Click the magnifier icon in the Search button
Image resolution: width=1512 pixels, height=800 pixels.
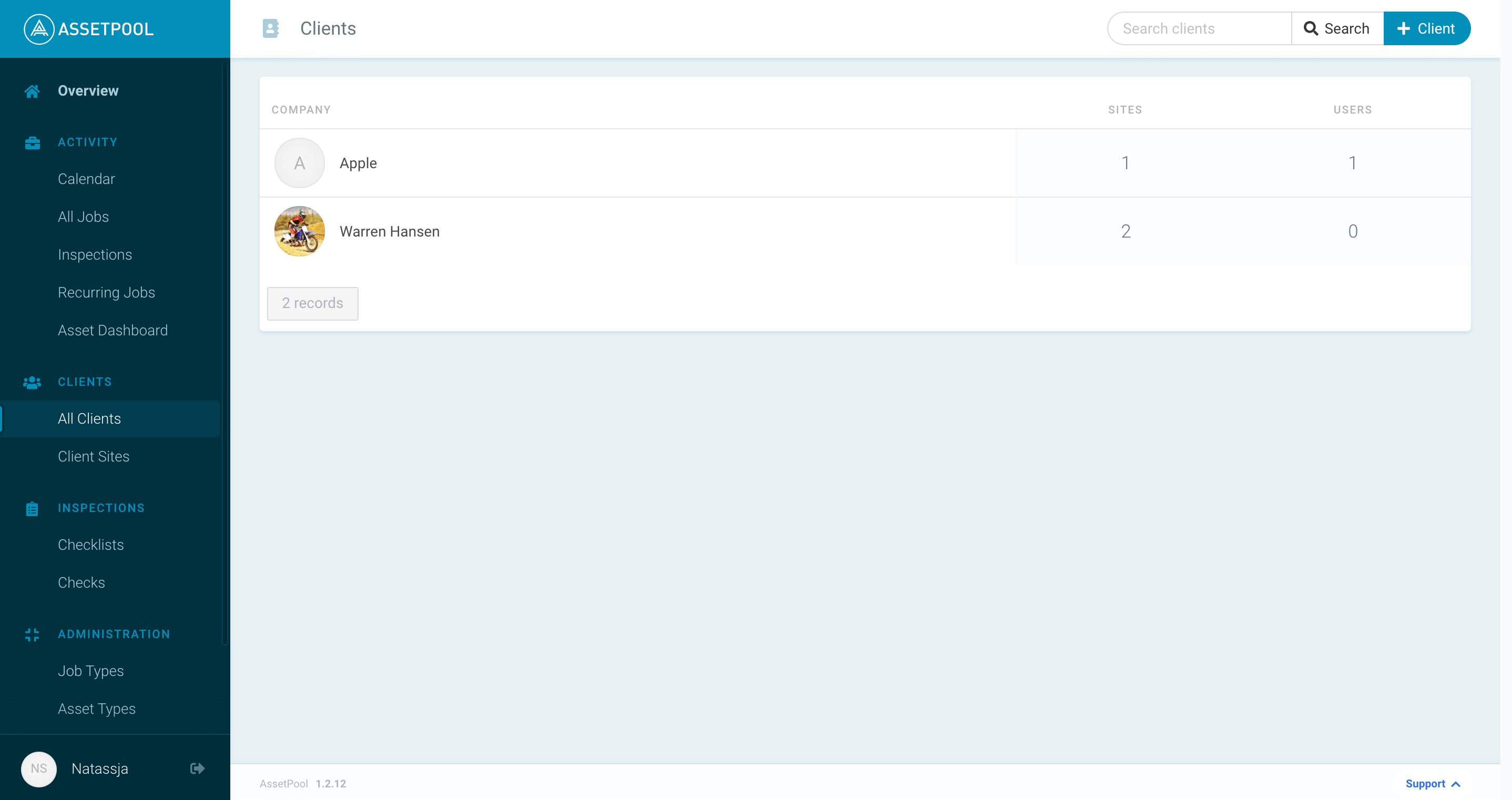[x=1312, y=28]
